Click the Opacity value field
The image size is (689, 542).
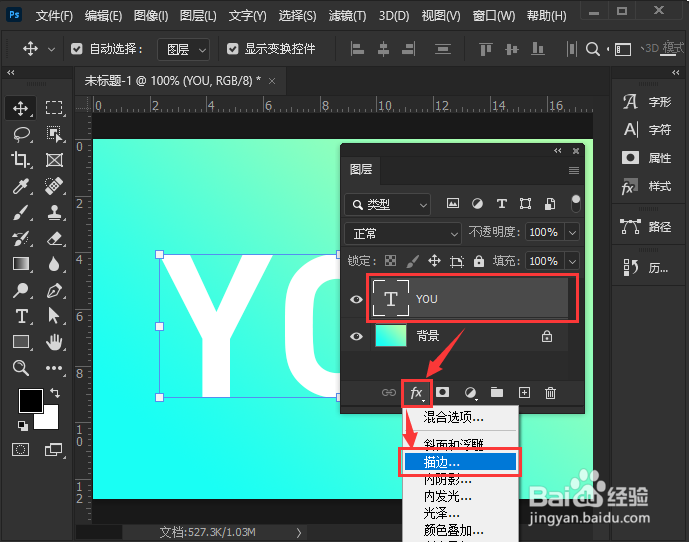[544, 232]
